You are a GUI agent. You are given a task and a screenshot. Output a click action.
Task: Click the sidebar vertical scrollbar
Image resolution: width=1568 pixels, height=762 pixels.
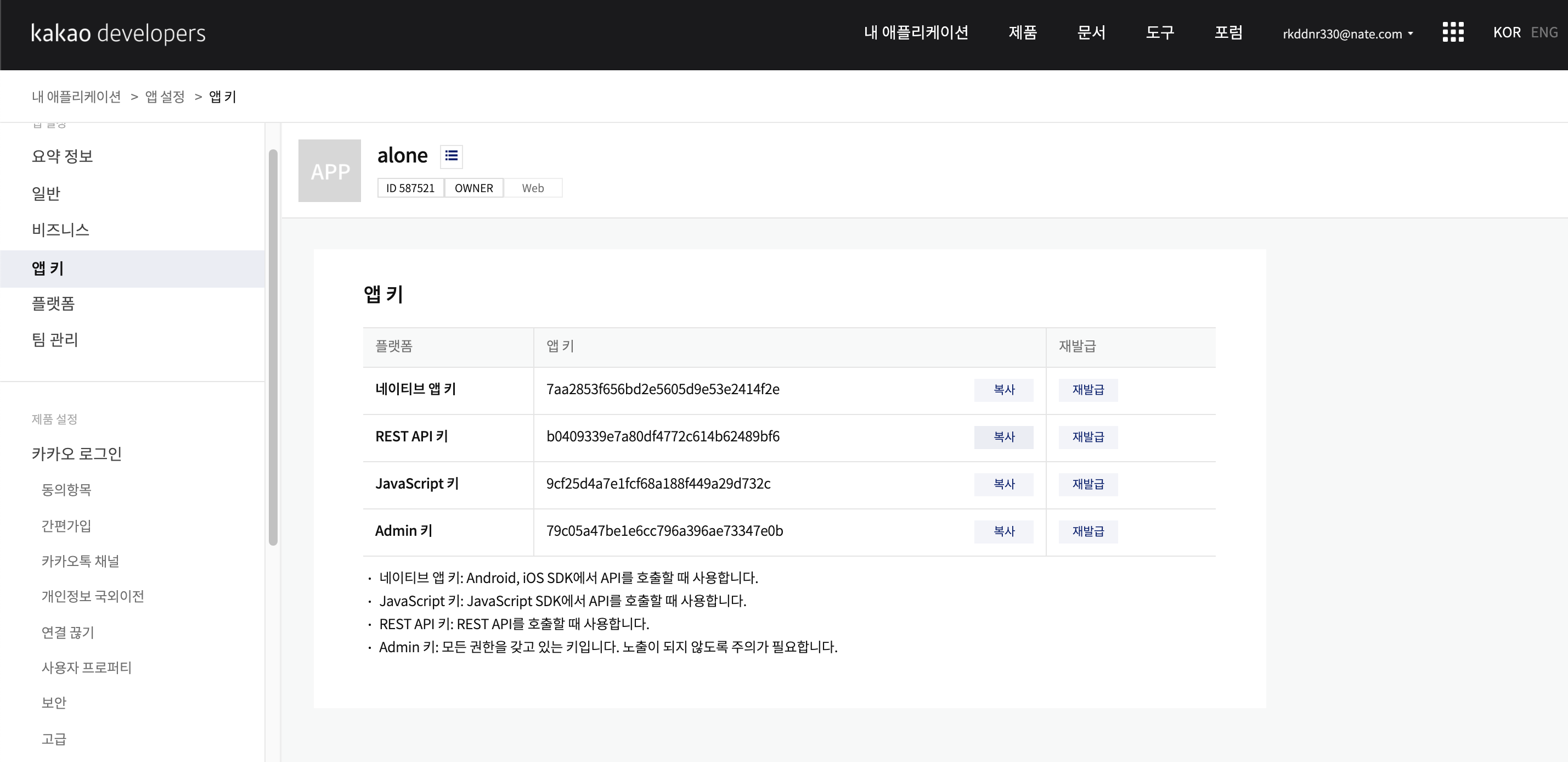pyautogui.click(x=273, y=347)
